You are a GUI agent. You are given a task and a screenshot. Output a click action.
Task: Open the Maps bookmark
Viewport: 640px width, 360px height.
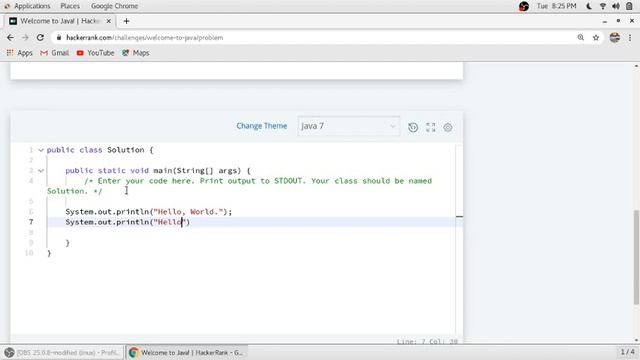click(136, 53)
